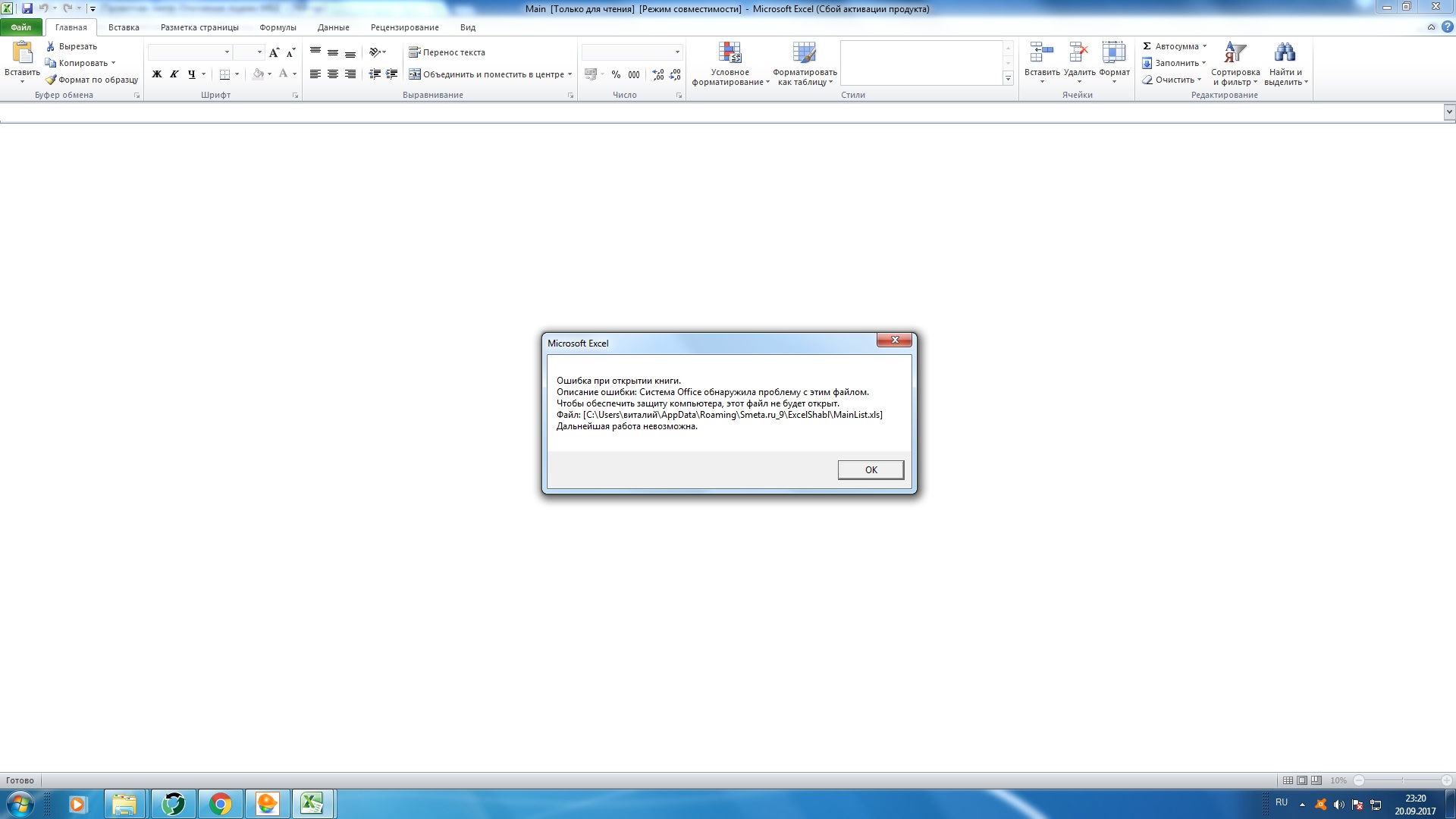Click the percent style icon
This screenshot has width=1456, height=819.
[x=616, y=74]
